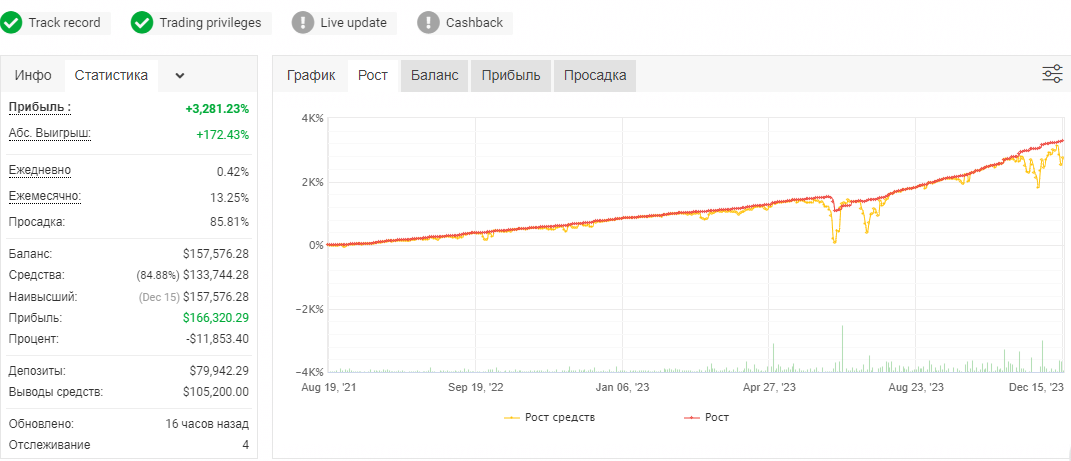Show the Просадка chart tab
Image resolution: width=1071 pixels, height=461 pixels.
tap(595, 75)
